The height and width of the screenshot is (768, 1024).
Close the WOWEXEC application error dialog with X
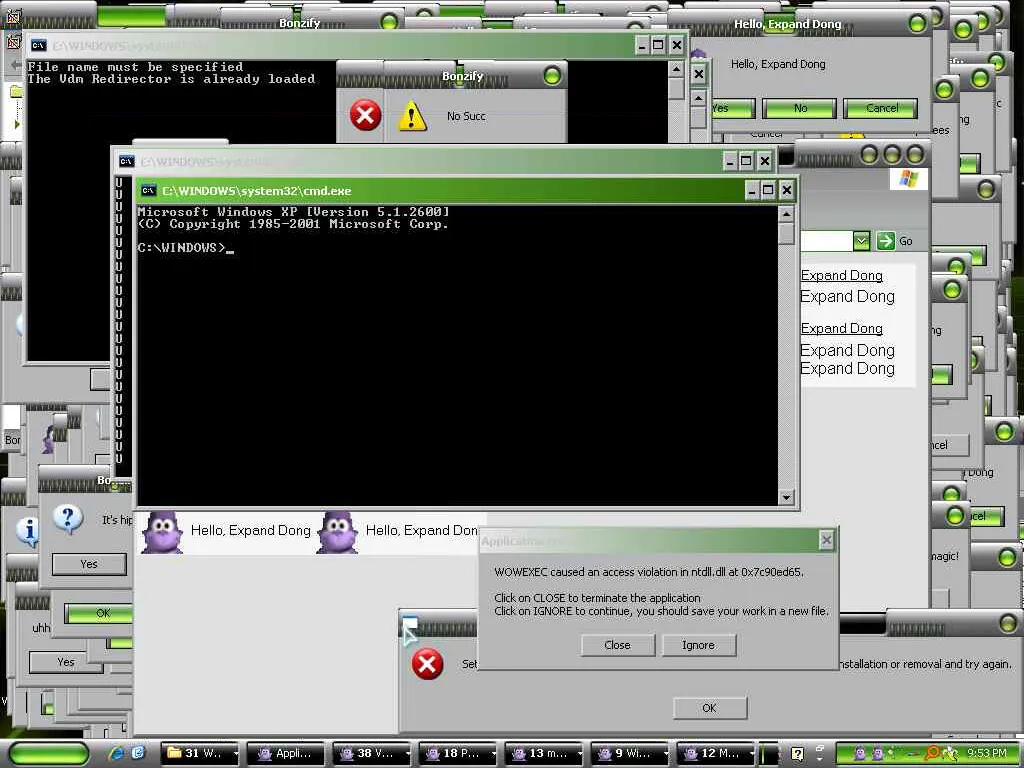point(826,540)
